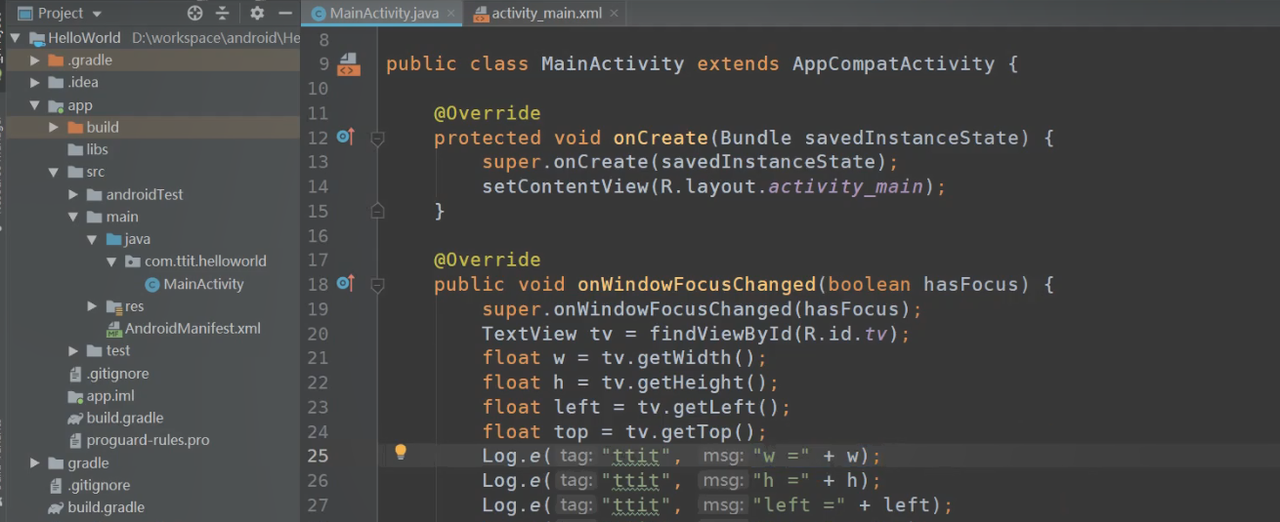The width and height of the screenshot is (1280, 522).
Task: Fold the onCreate method at line 12
Action: pos(377,139)
